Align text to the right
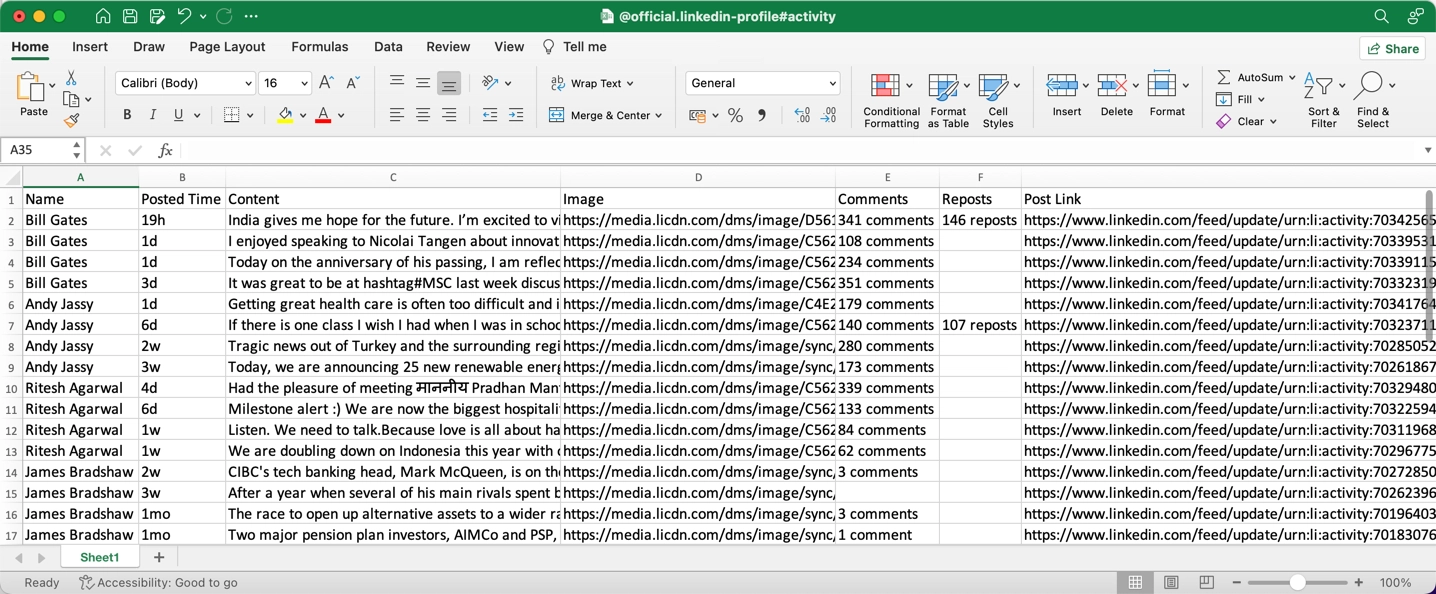 pyautogui.click(x=449, y=115)
